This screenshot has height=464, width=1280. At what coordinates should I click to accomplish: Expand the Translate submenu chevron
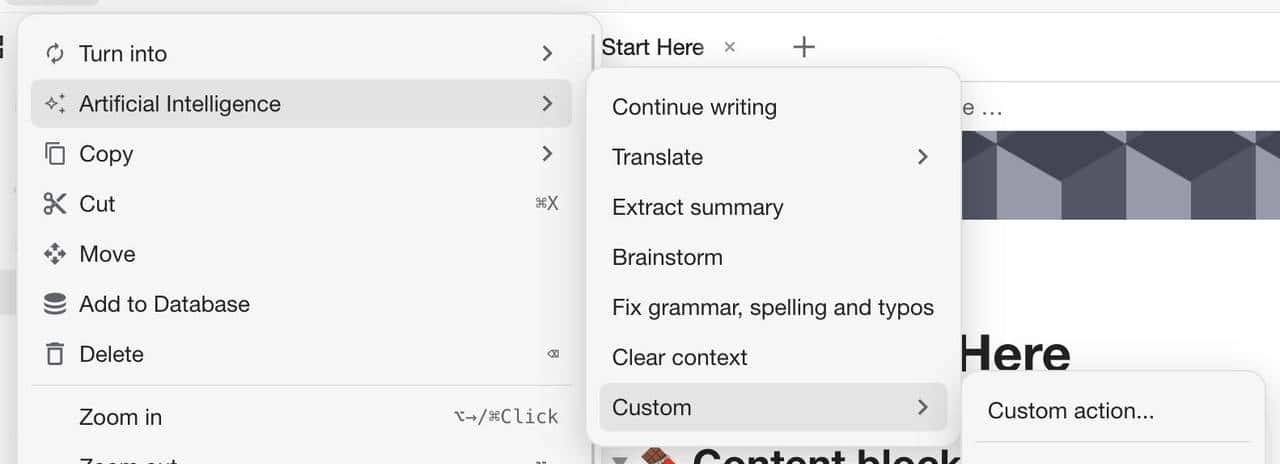pyautogui.click(x=922, y=157)
